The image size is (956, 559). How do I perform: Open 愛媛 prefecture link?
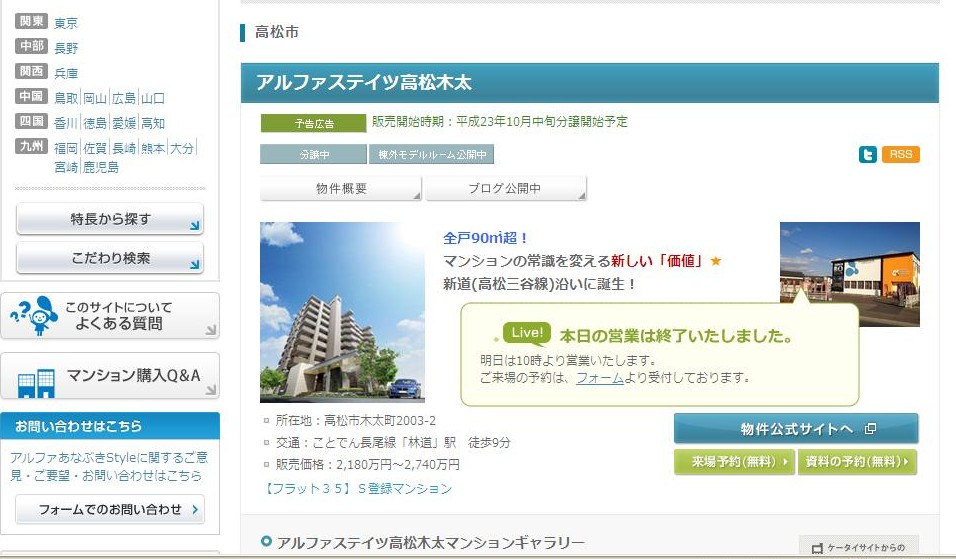[x=124, y=123]
